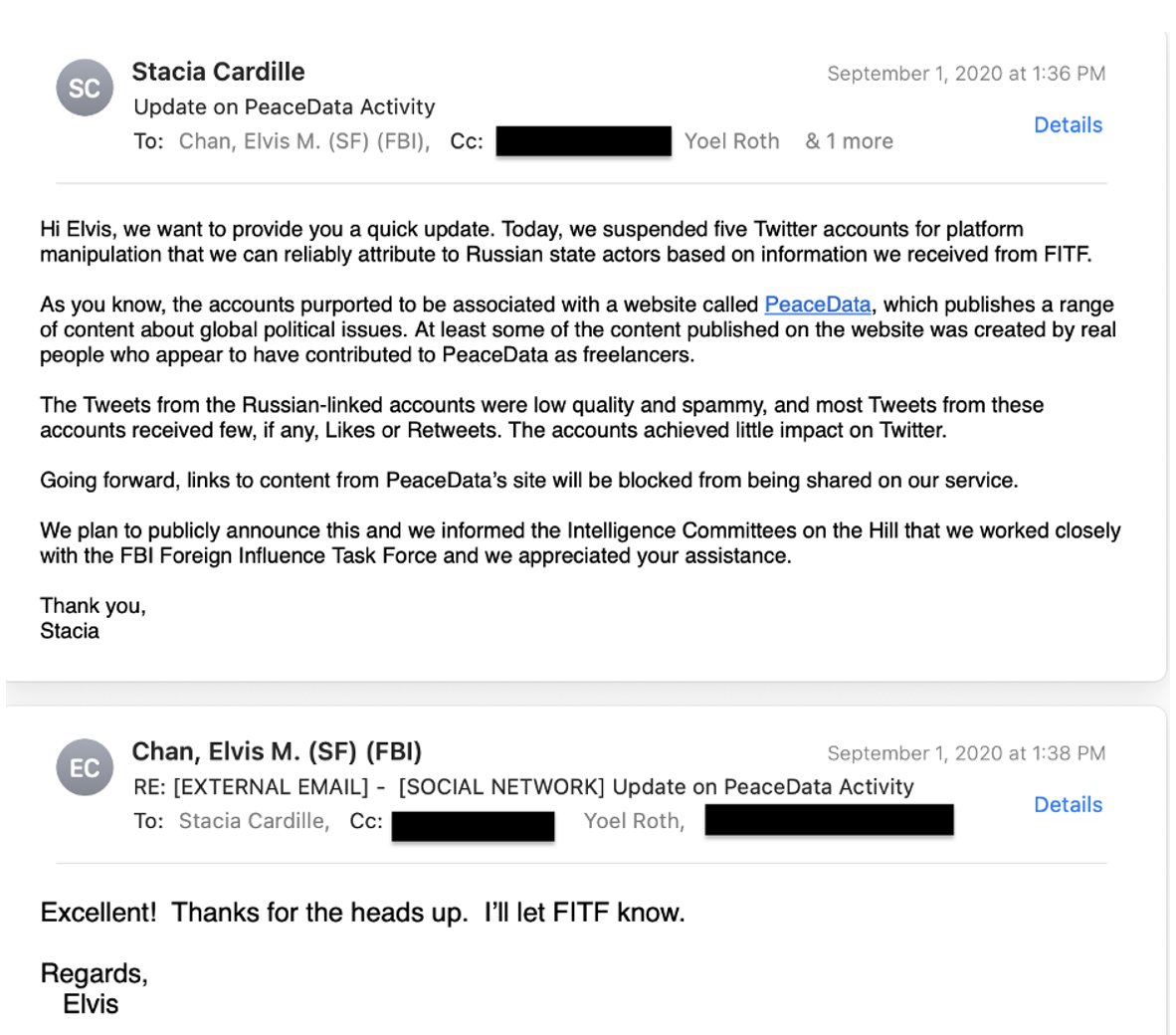Image resolution: width=1176 pixels, height=1035 pixels.
Task: Expand the "& 1 more" recipients
Action: [x=849, y=141]
